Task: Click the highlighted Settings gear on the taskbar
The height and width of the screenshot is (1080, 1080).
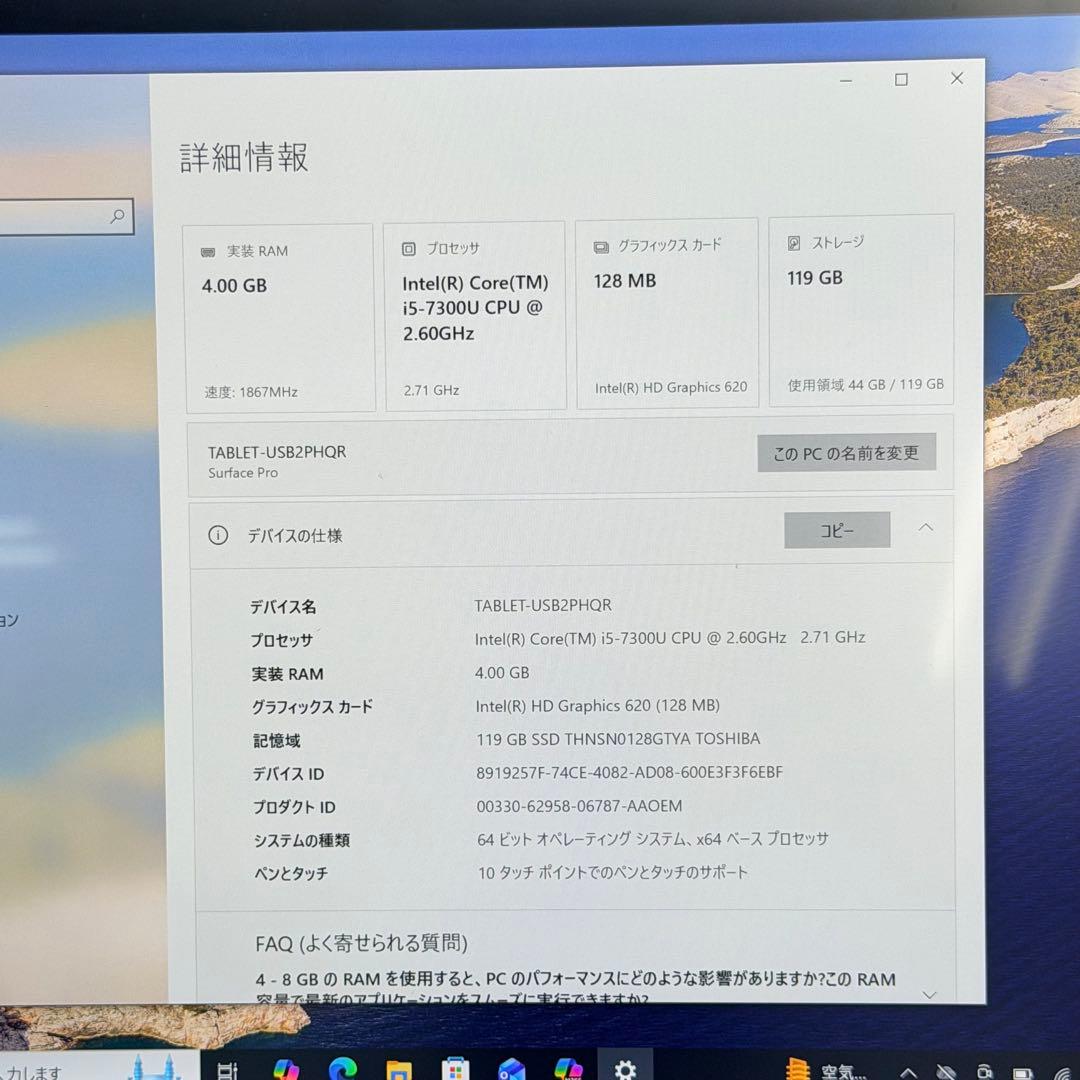Action: pos(624,1067)
